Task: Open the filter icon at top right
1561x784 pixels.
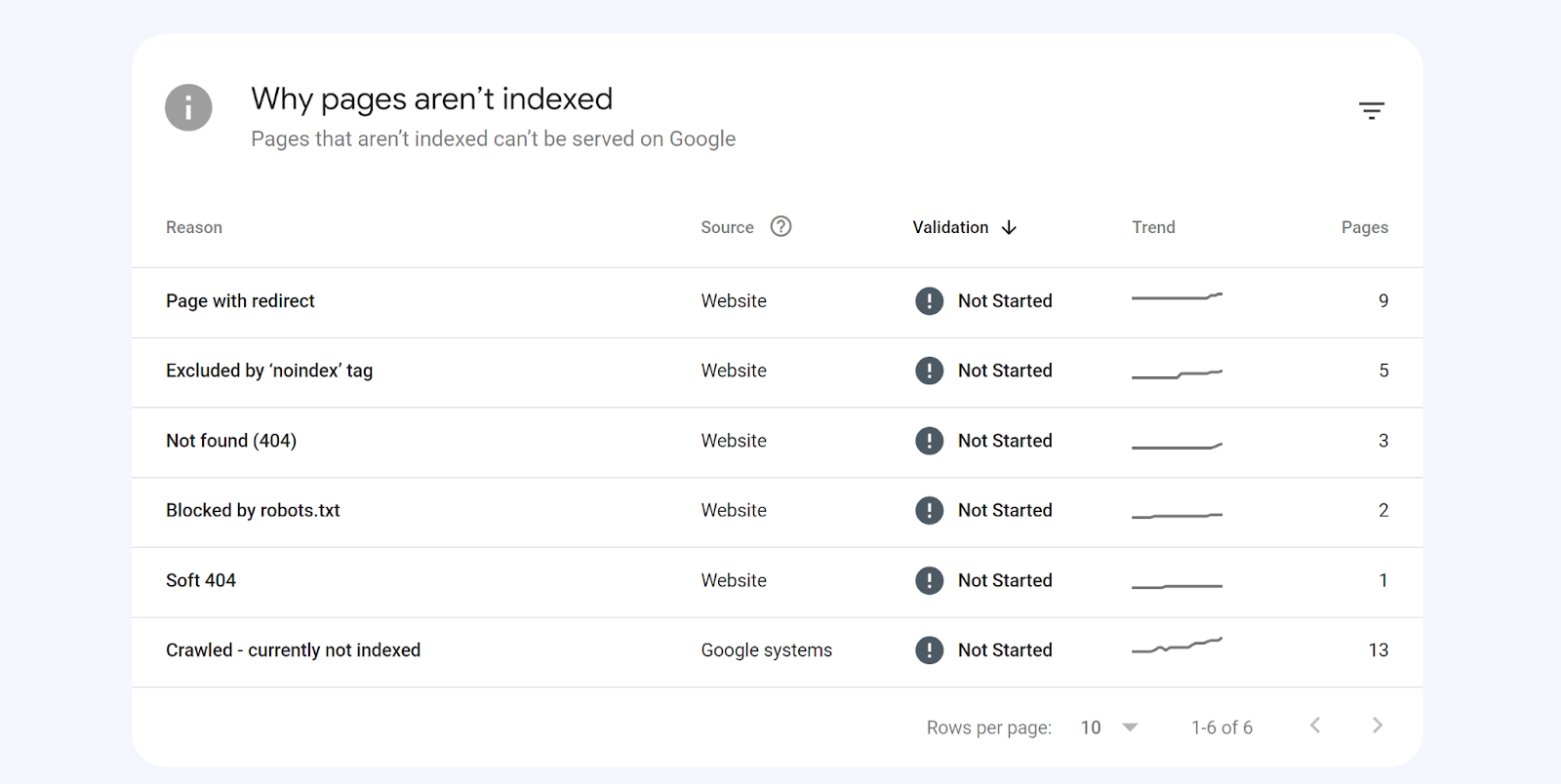Action: coord(1372,111)
